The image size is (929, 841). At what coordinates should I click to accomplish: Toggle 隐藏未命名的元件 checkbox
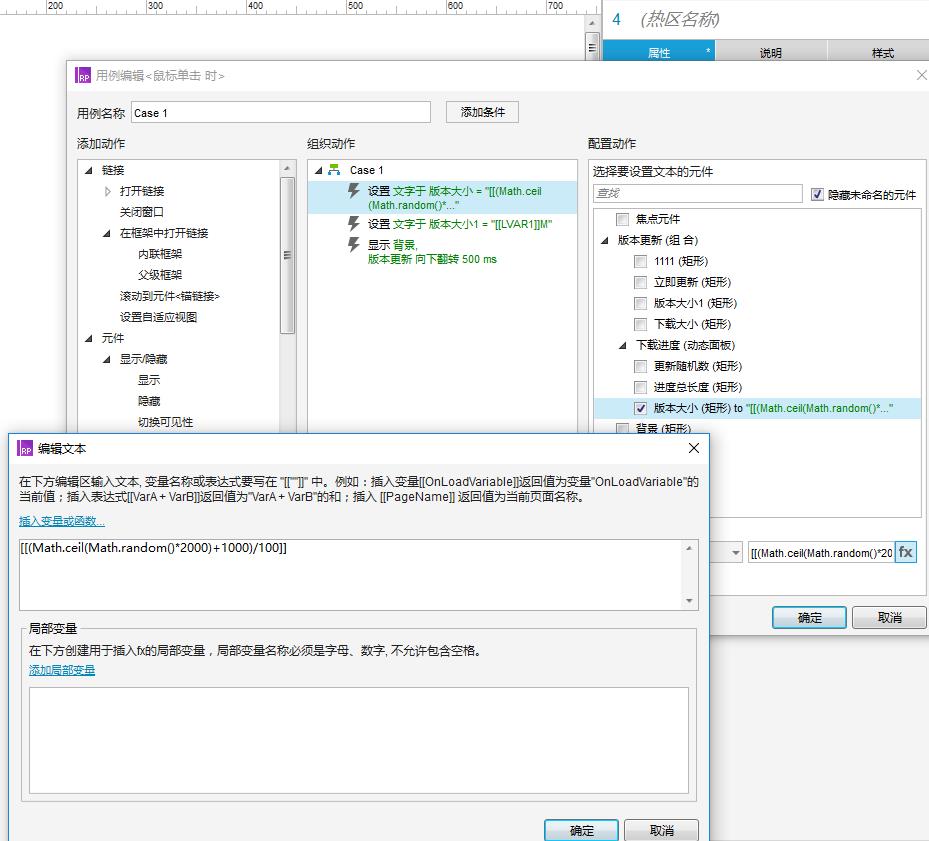click(x=817, y=194)
